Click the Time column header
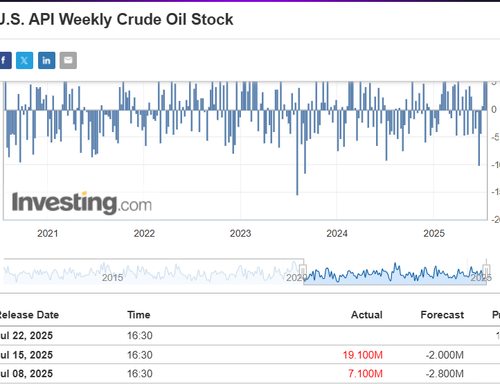 pos(139,315)
